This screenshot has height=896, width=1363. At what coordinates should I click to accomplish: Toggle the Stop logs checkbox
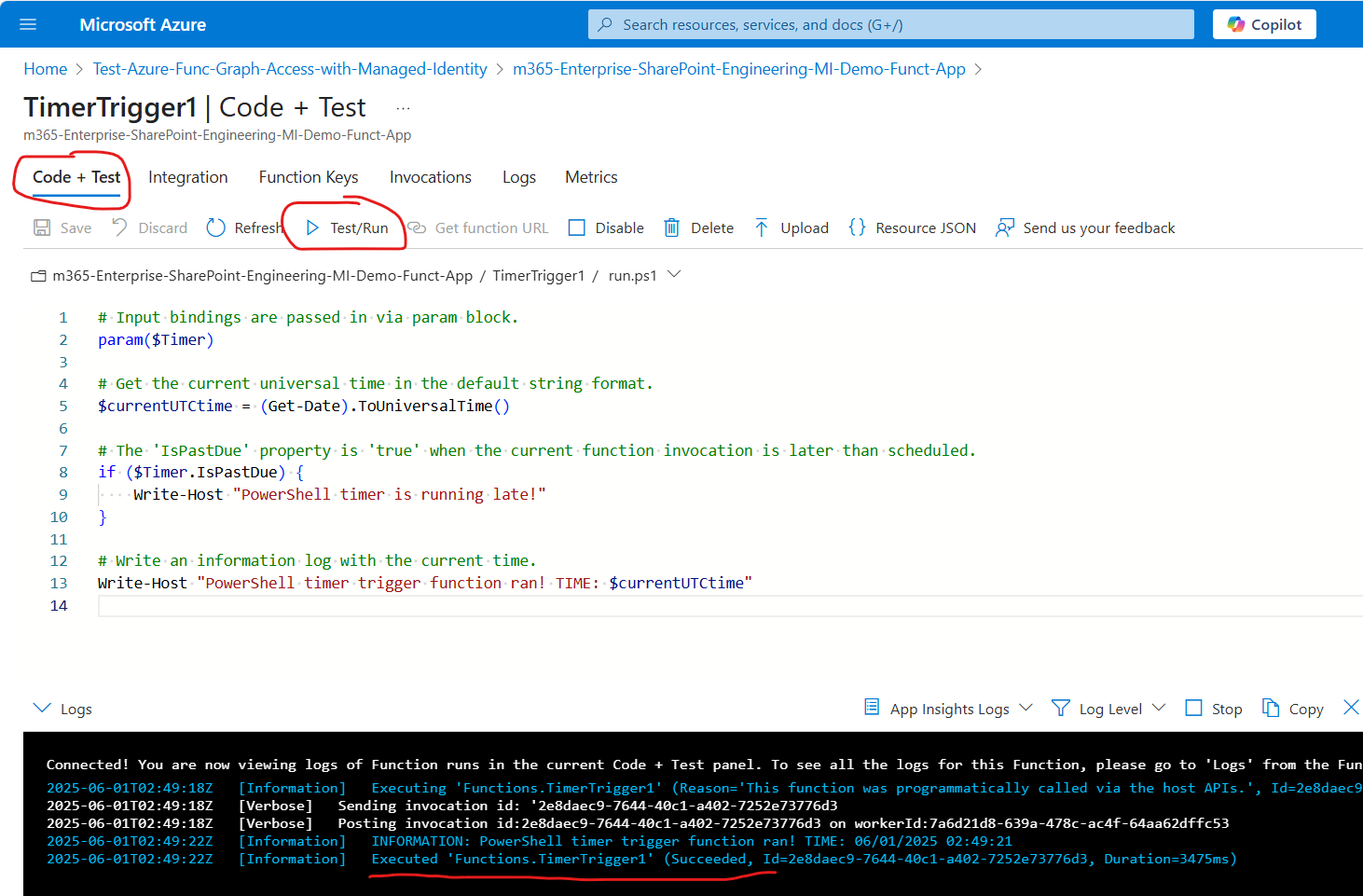1193,709
